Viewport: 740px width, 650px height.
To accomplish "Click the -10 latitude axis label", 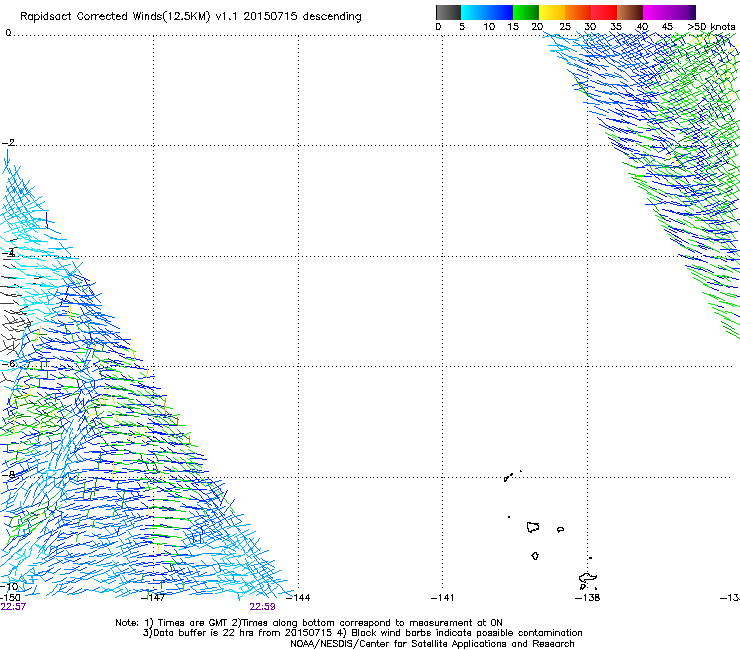I will tap(9, 586).
